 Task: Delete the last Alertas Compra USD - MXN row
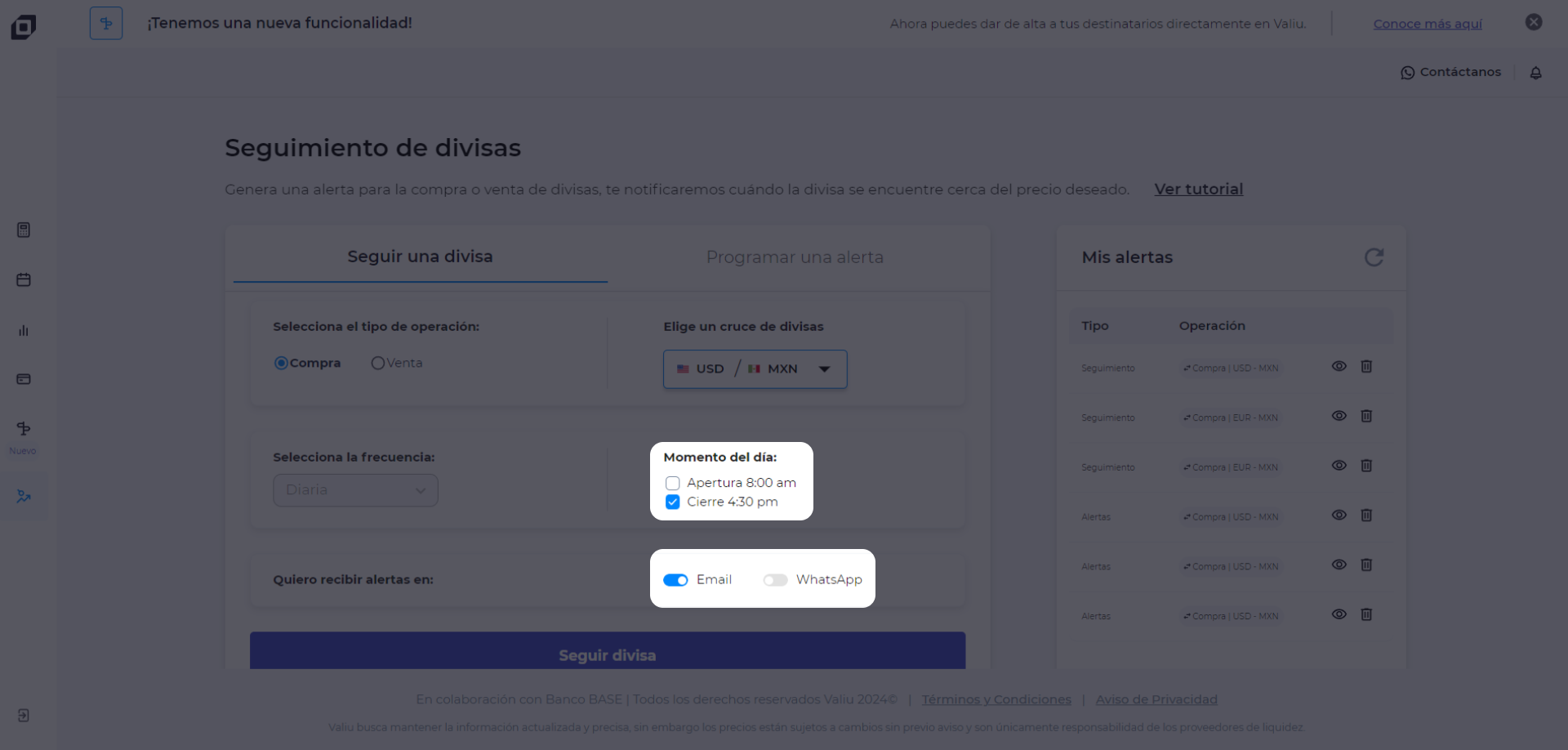(1366, 614)
